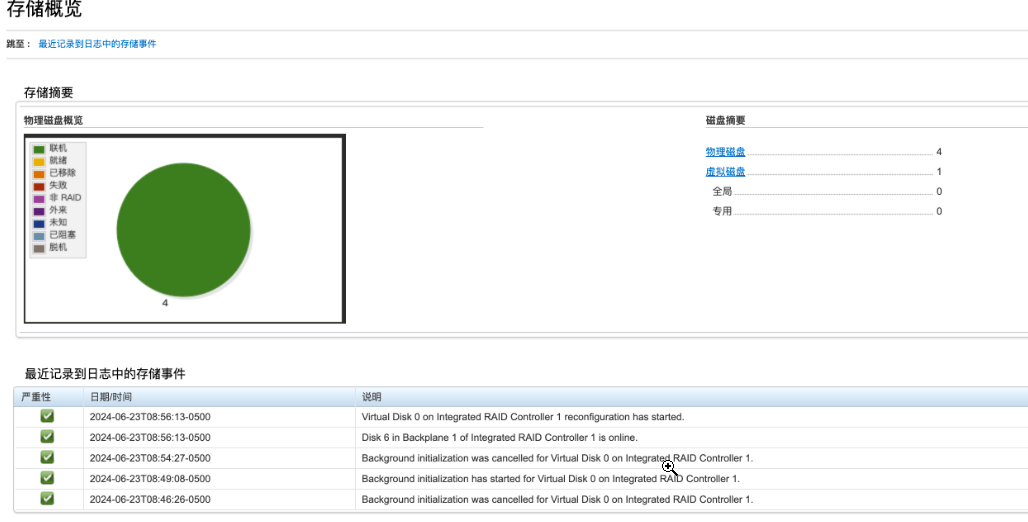Open the 物理磁盘 link in disk summary
This screenshot has height=522, width=1028.
(725, 151)
